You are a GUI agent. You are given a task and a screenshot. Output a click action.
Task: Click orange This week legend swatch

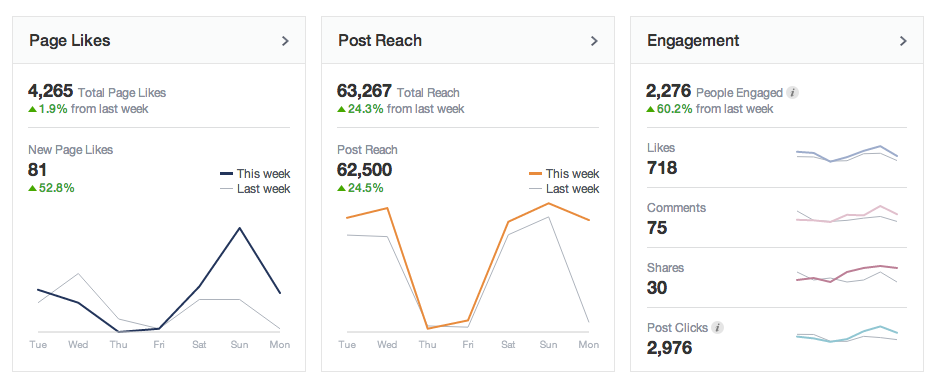[535, 174]
